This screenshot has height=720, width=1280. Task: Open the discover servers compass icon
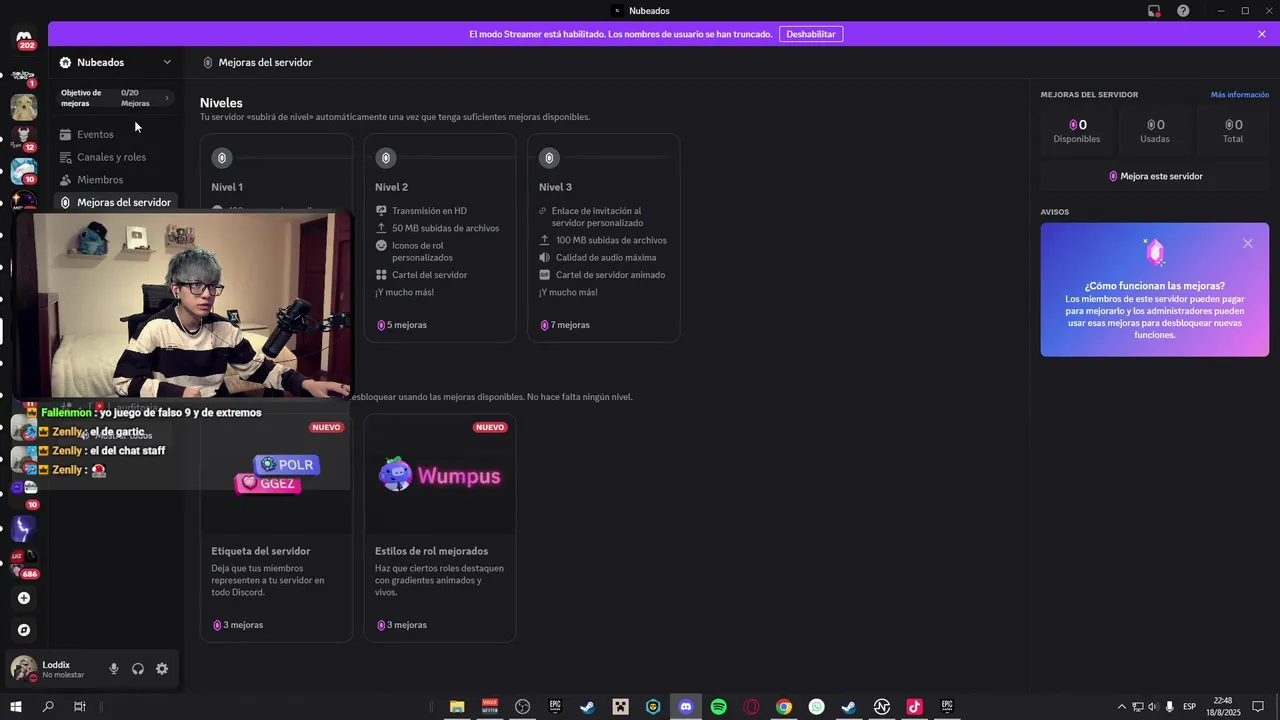point(24,630)
